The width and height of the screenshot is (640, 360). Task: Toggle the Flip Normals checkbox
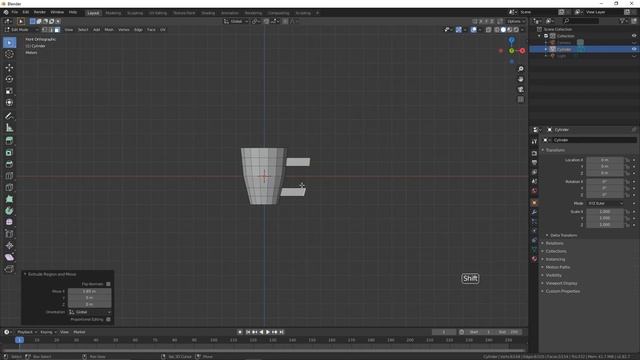[108, 284]
